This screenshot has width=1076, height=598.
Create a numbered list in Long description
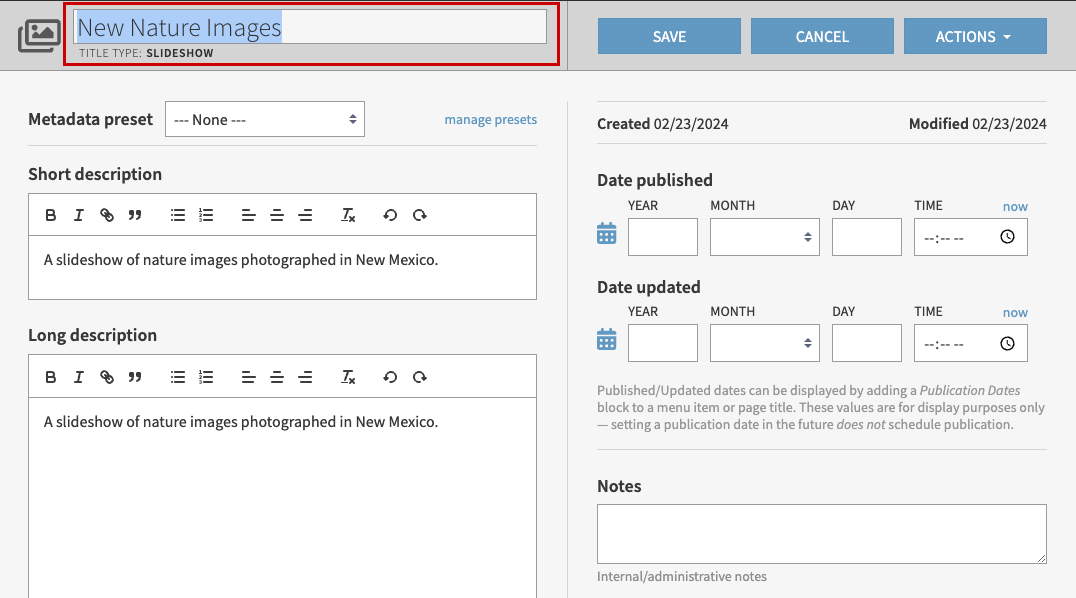click(x=206, y=376)
